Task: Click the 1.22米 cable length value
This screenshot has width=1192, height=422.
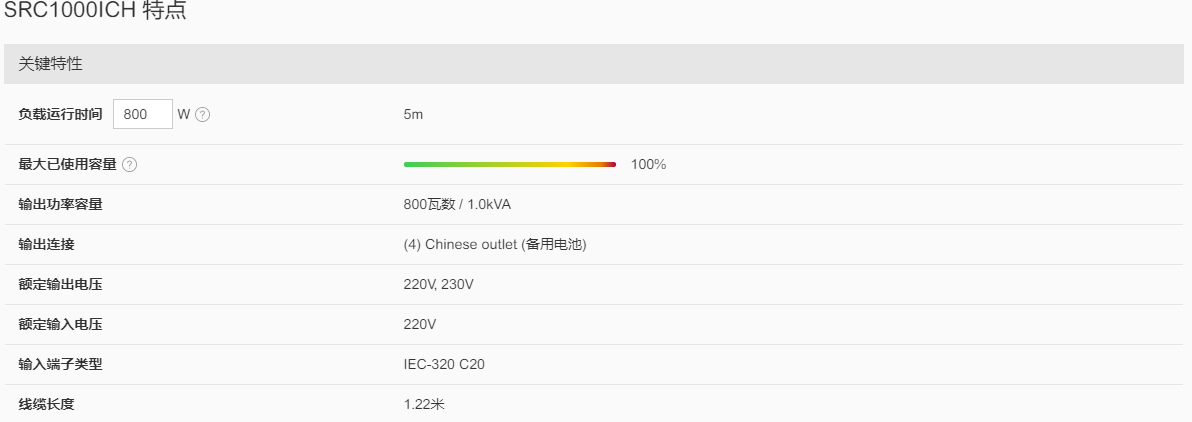Action: 424,405
